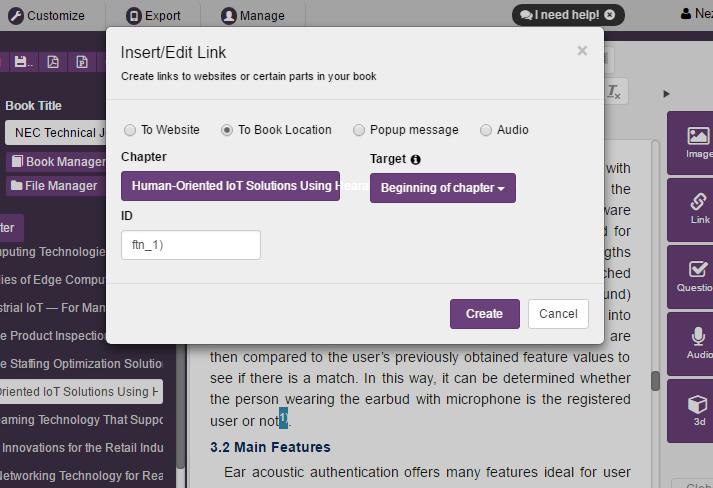Viewport: 713px width, 488px height.
Task: Expand the right panel arrow
Action: point(667,94)
